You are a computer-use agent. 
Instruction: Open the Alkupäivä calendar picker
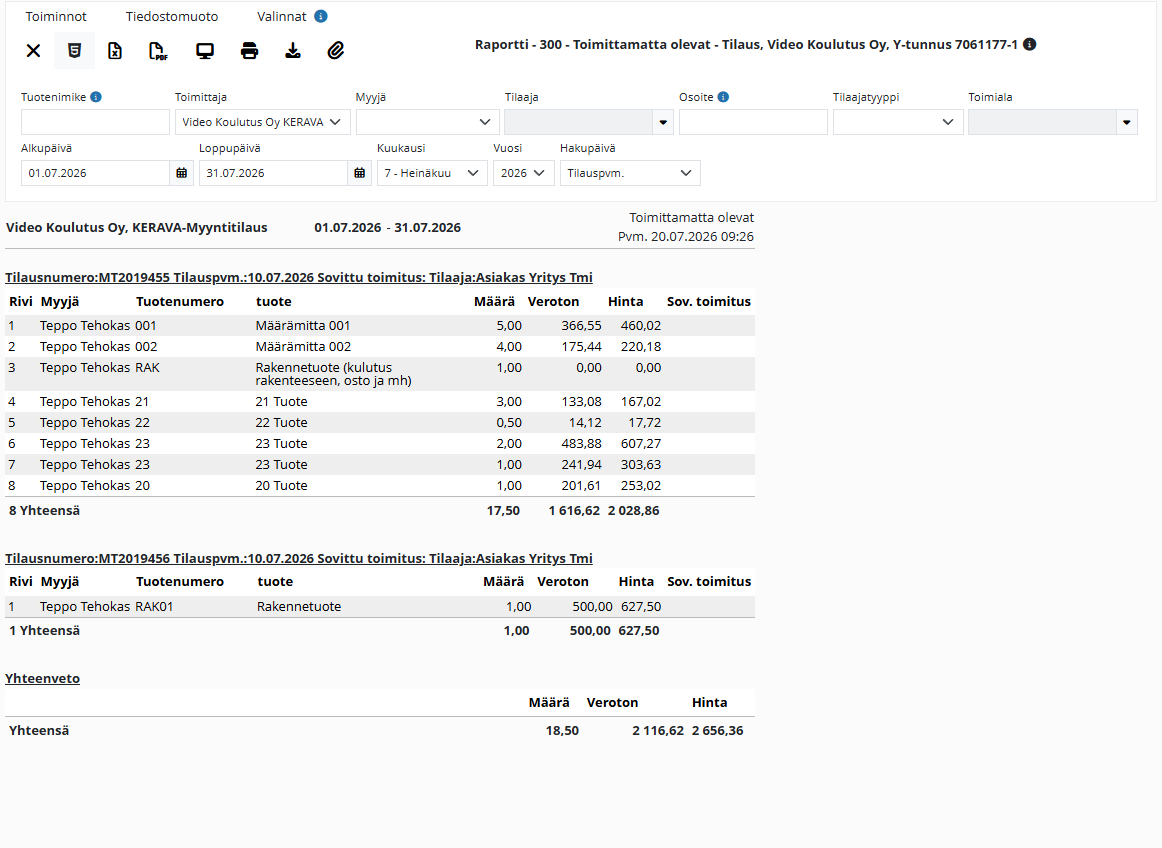[182, 173]
